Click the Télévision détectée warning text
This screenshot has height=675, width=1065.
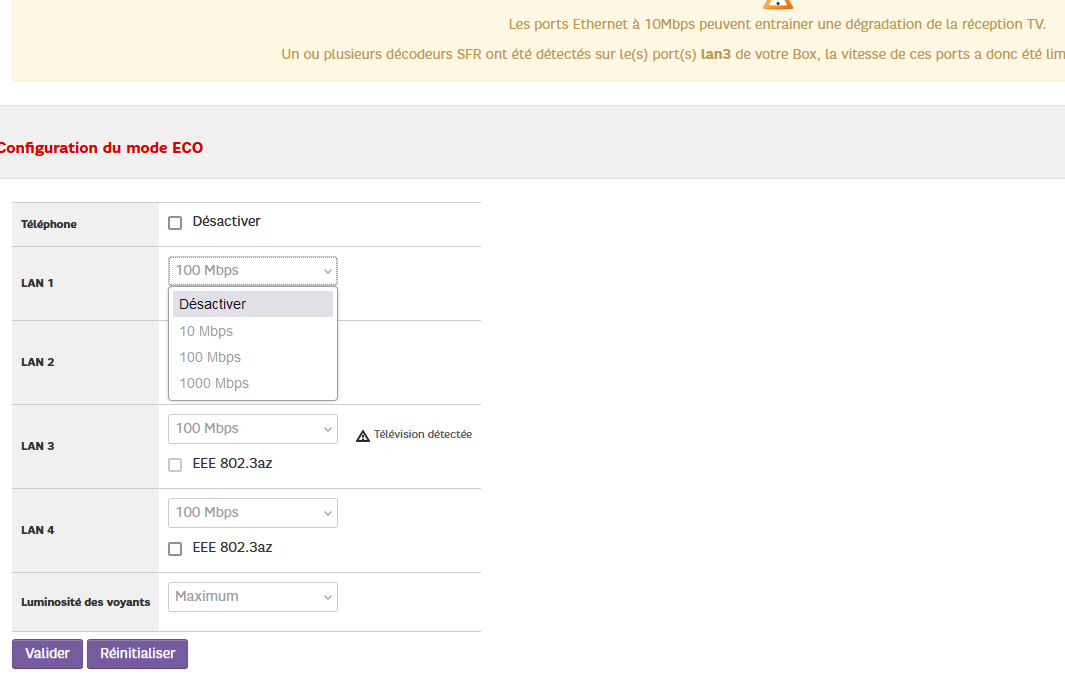coord(422,435)
